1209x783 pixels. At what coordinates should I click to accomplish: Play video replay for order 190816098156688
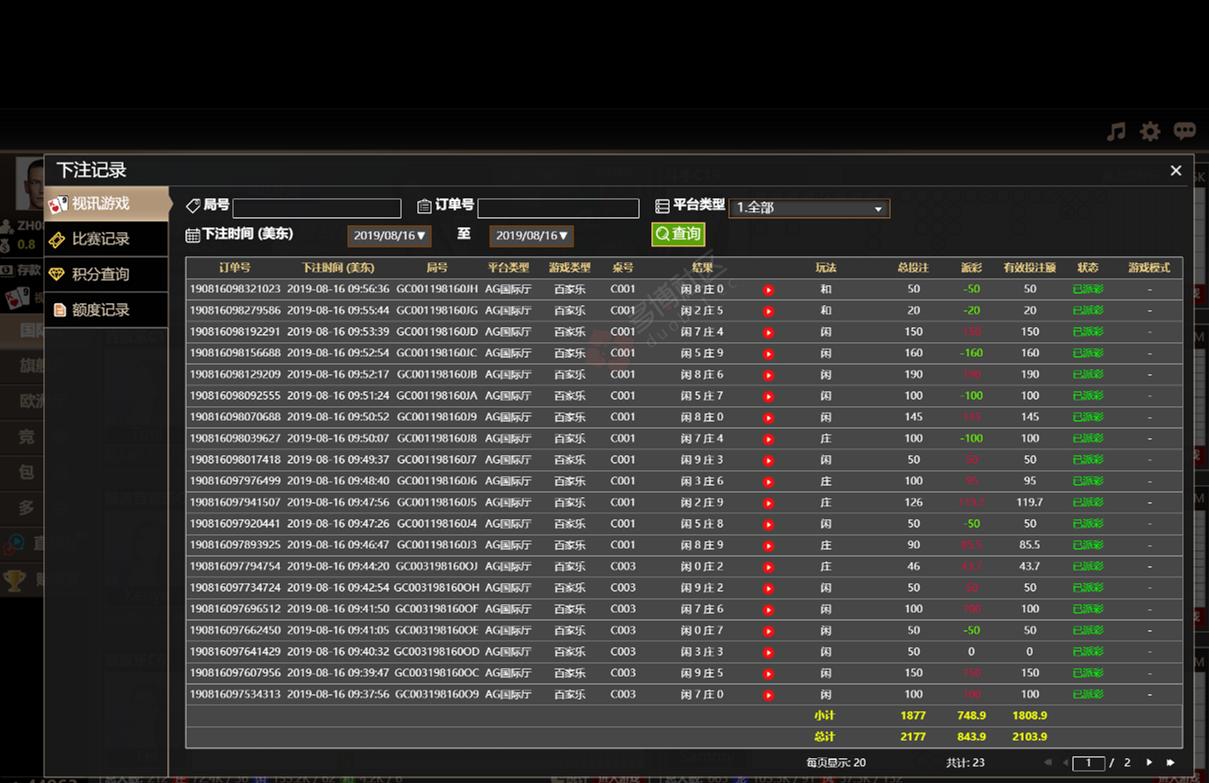click(768, 354)
